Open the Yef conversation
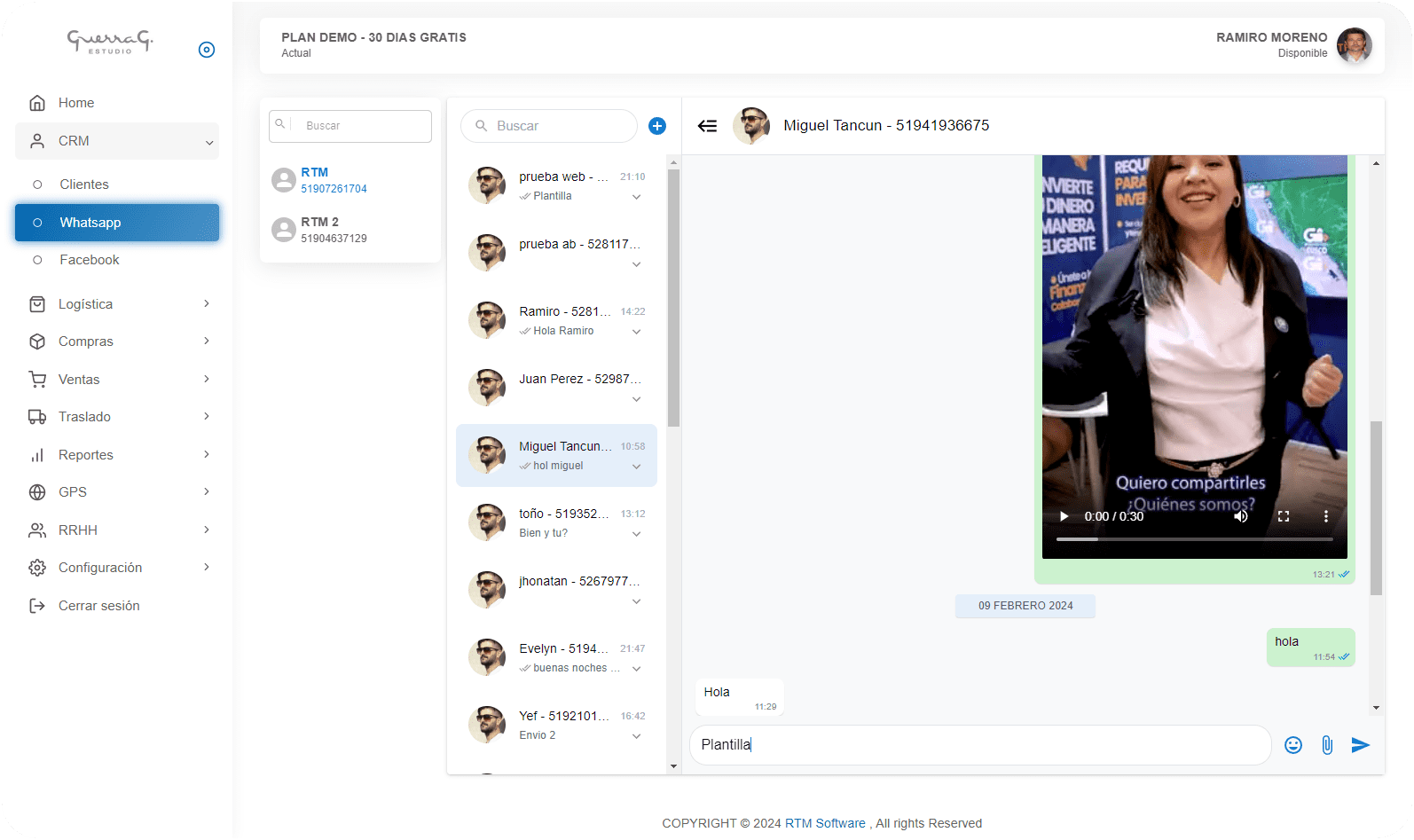 click(556, 725)
